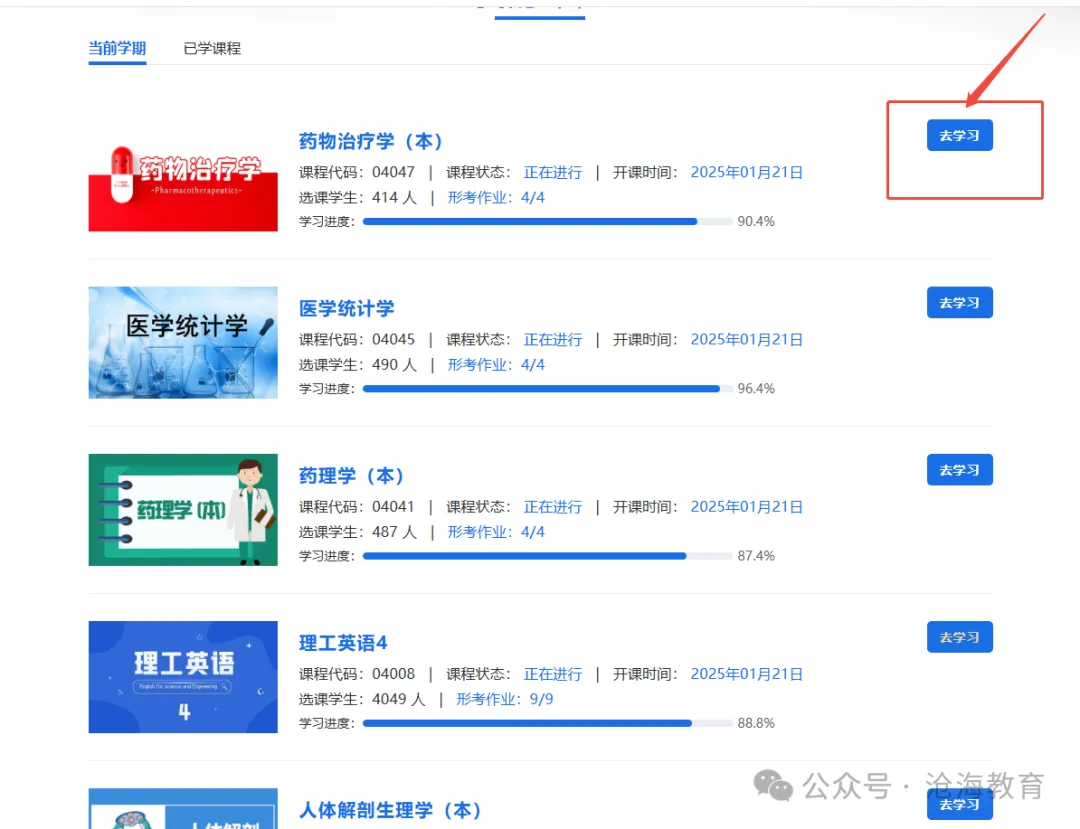Click 正在进行 status for 理工英语4
Image resolution: width=1080 pixels, height=829 pixels.
553,674
